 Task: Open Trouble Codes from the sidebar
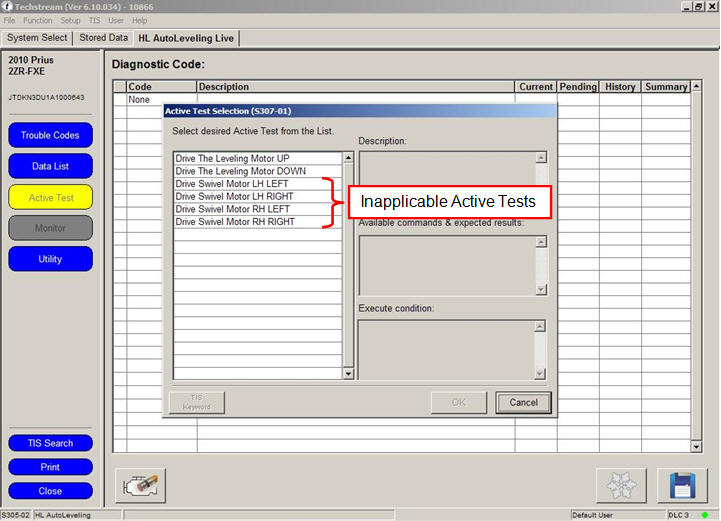coord(50,135)
